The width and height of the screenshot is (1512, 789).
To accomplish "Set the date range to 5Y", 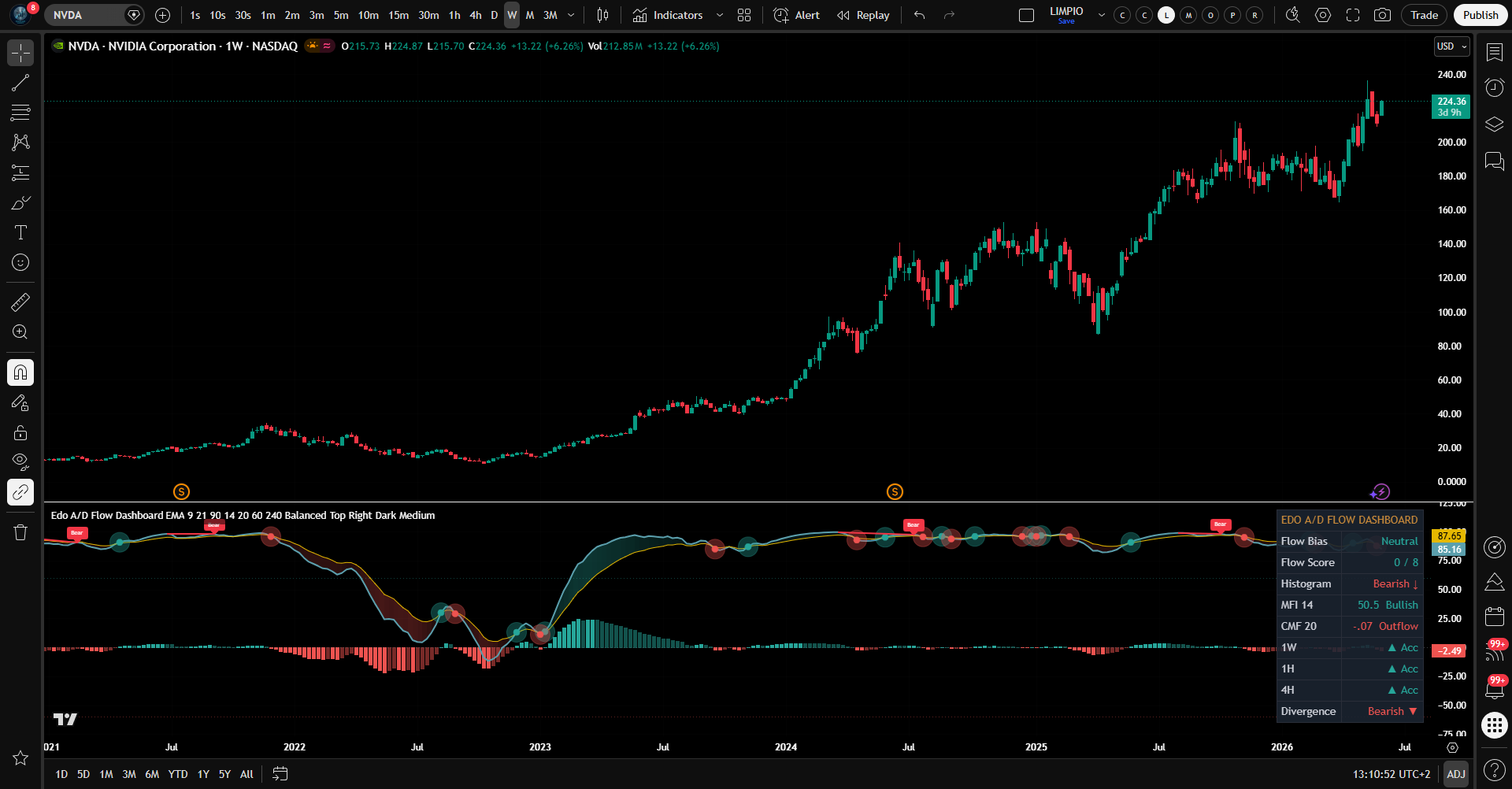I will pos(224,774).
